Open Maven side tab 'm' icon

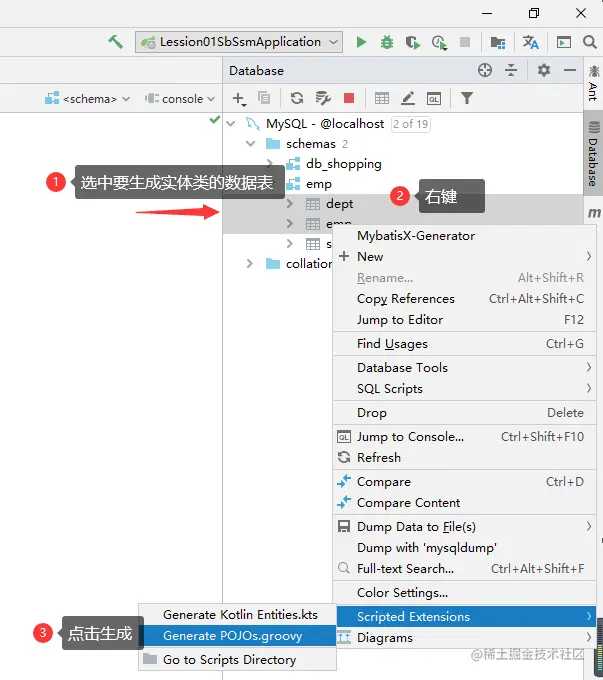(x=594, y=213)
